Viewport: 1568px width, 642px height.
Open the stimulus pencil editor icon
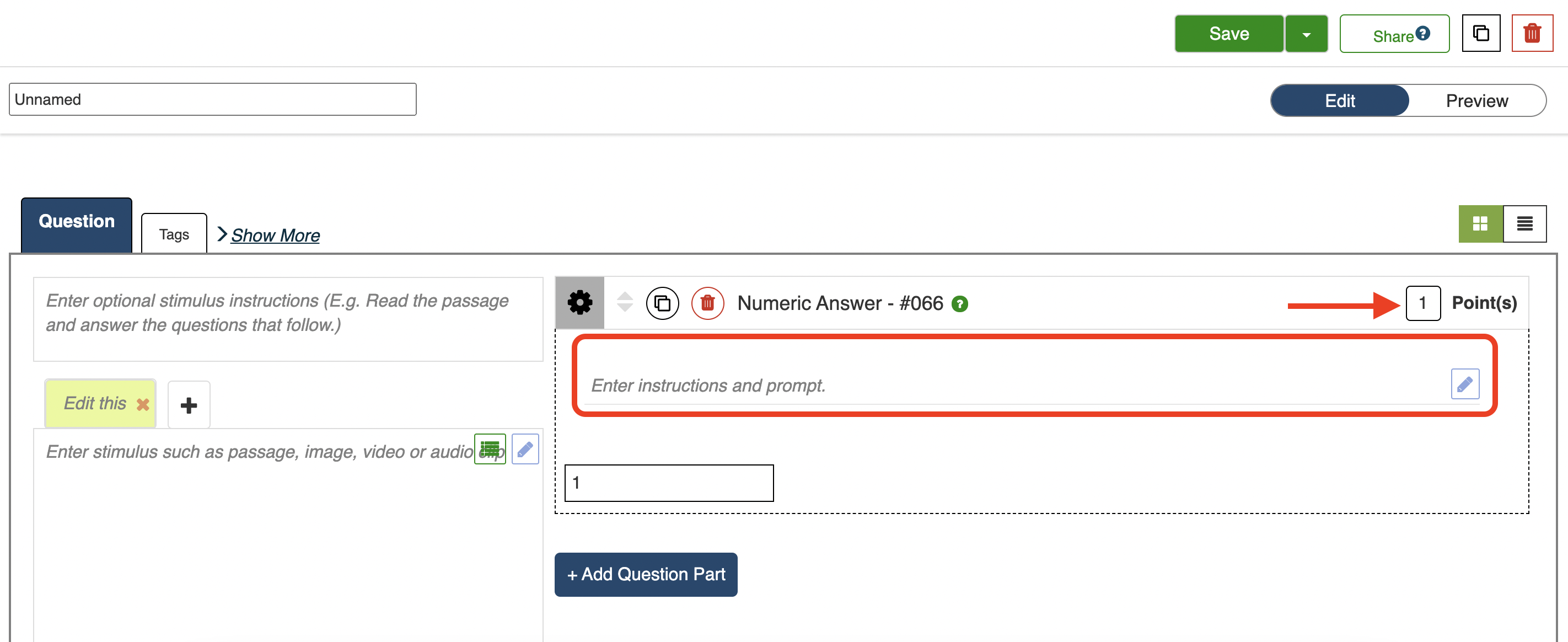point(525,450)
